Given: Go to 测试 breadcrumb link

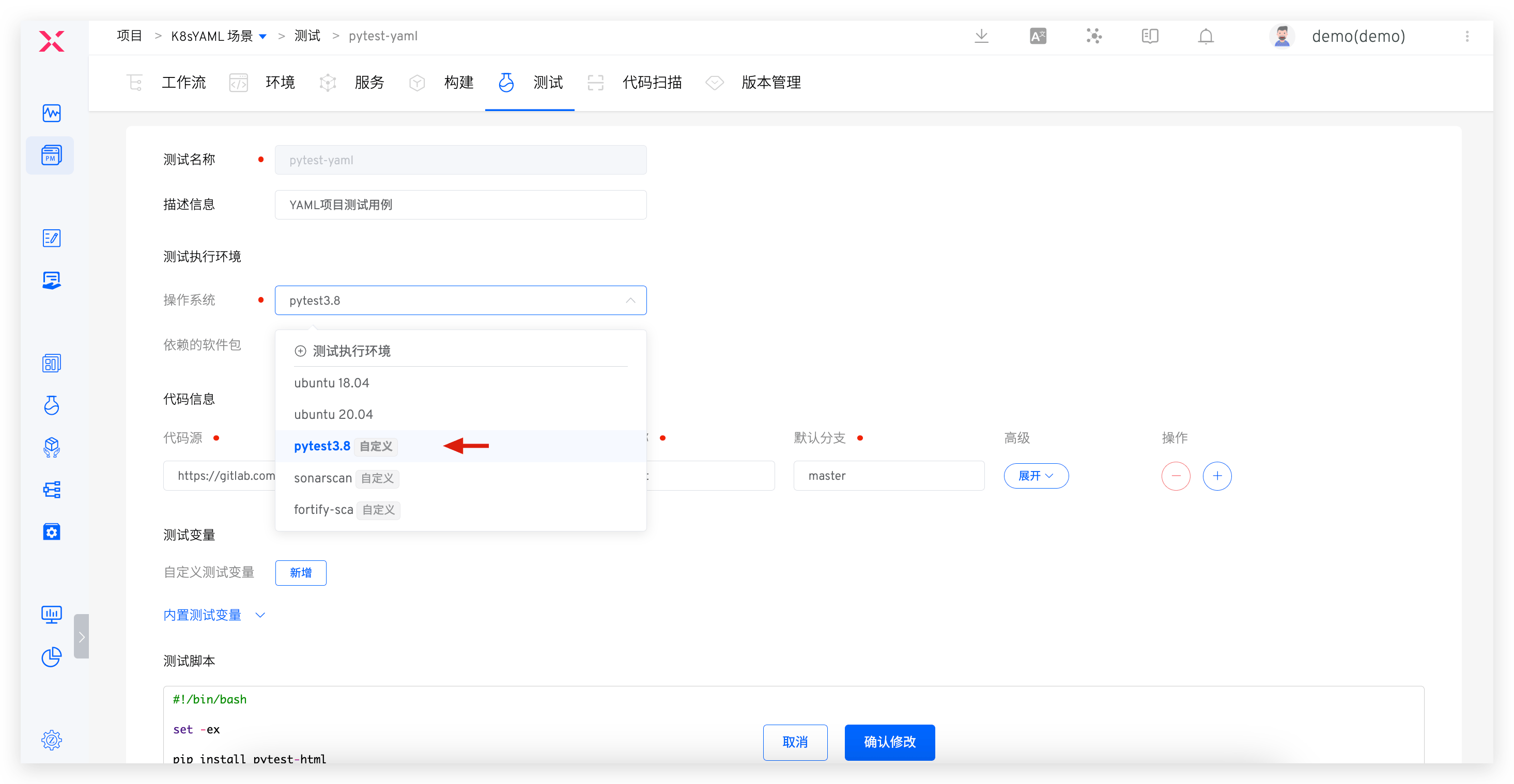Looking at the screenshot, I should pos(307,36).
